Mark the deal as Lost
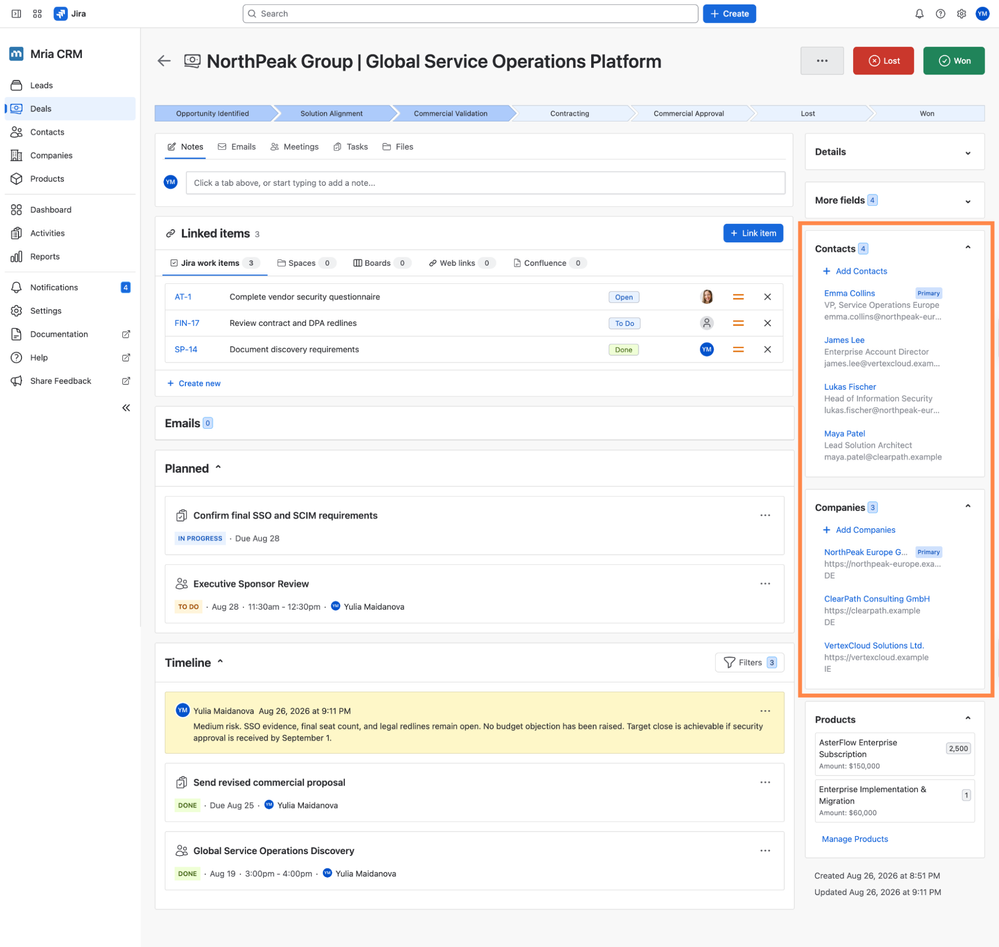 (x=883, y=61)
